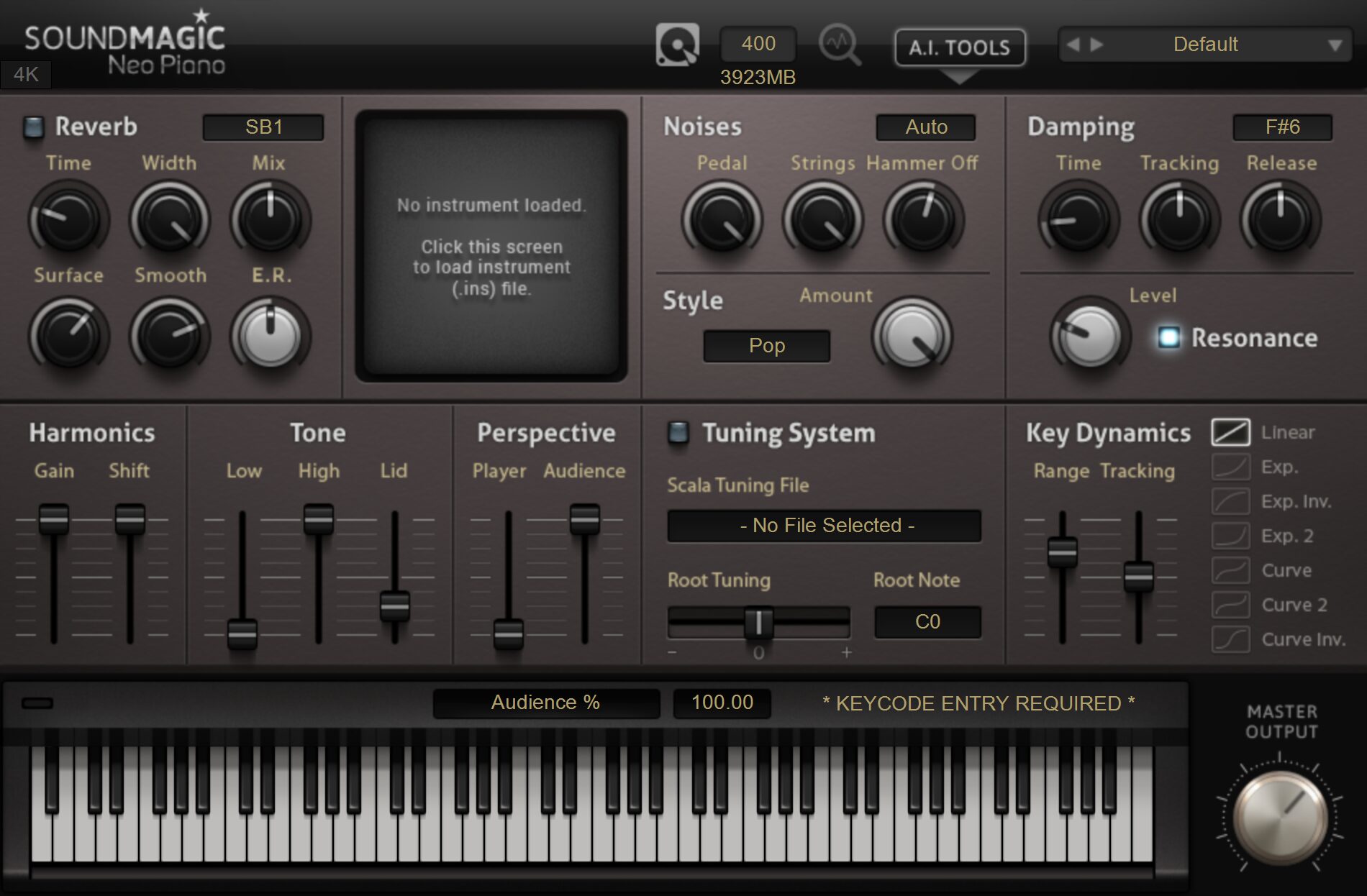Click the SoundMagic Neo Piano logo
The height and width of the screenshot is (896, 1367).
tap(125, 43)
